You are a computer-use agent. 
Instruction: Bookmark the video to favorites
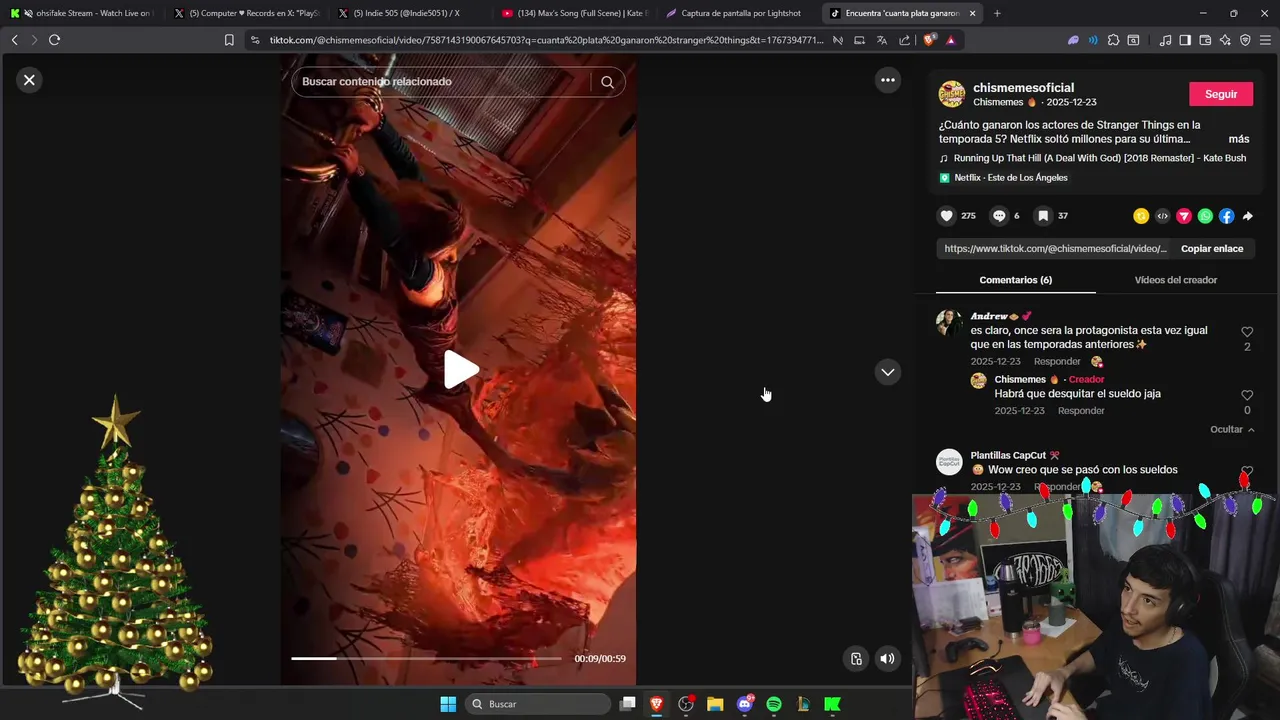click(1043, 216)
